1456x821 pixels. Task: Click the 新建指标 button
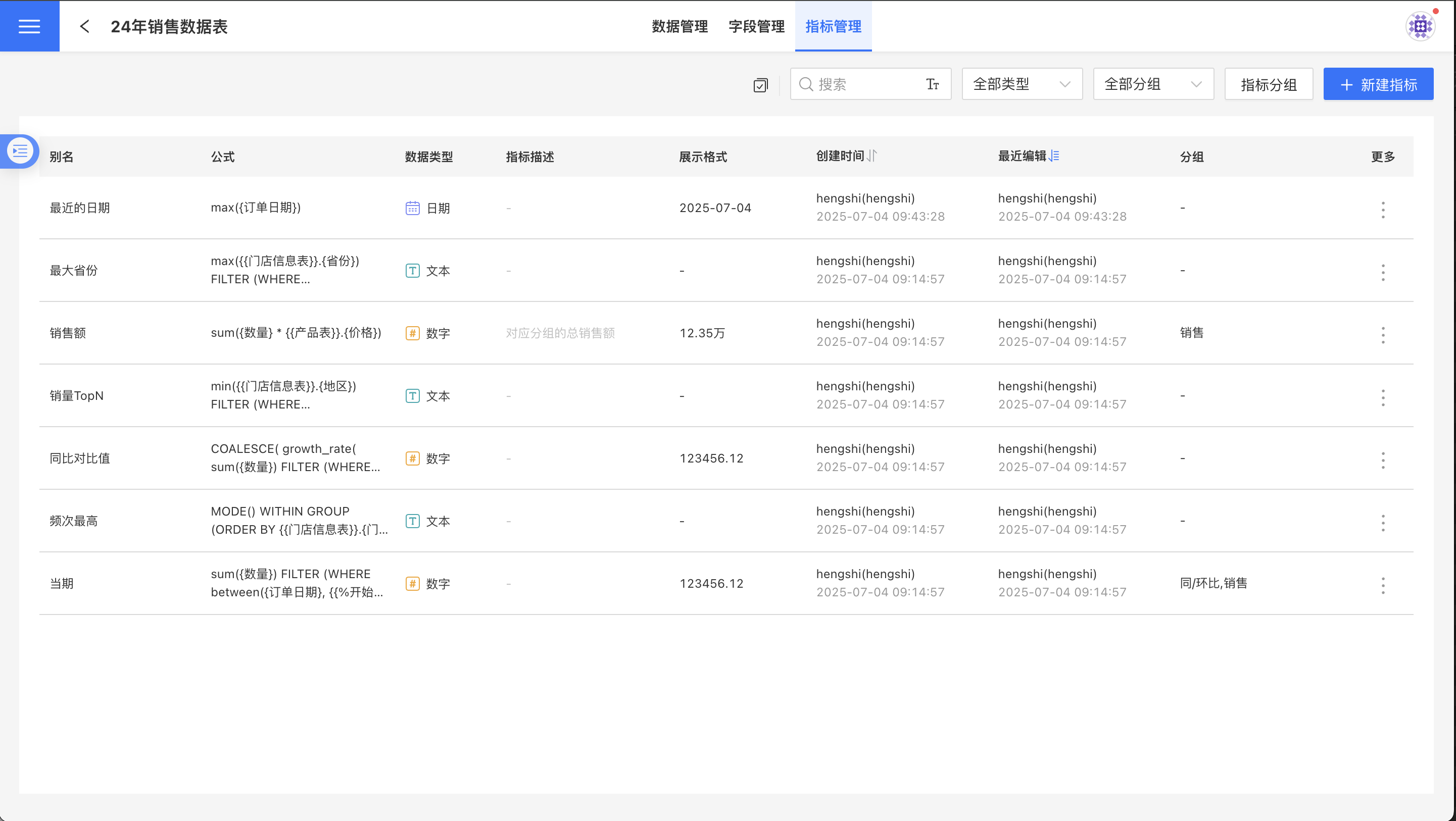point(1378,84)
